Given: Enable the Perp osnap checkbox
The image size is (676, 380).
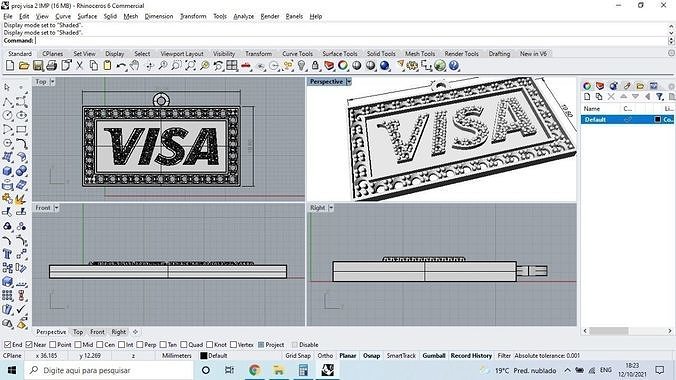Looking at the screenshot, I should pos(140,345).
